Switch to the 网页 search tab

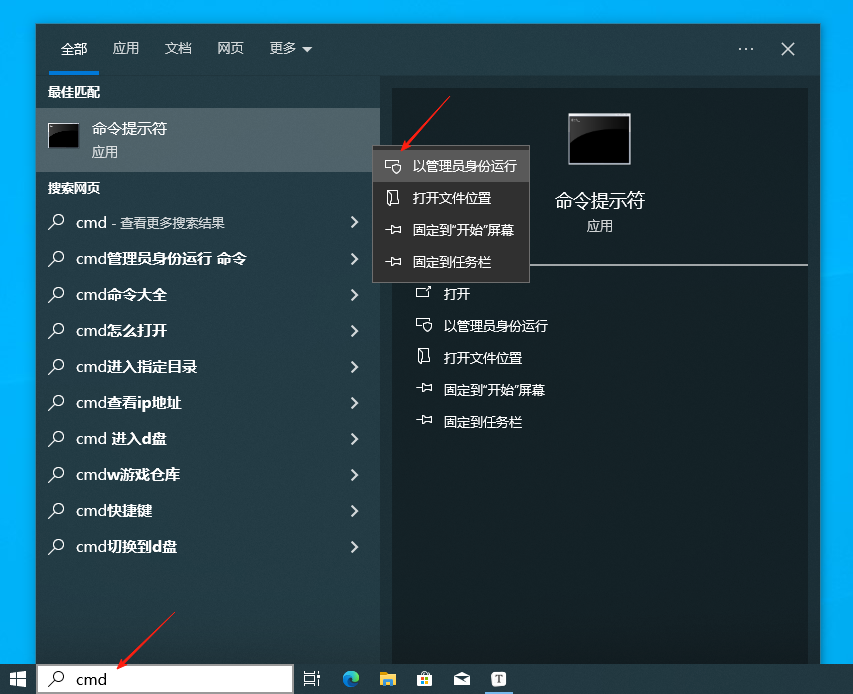[230, 49]
